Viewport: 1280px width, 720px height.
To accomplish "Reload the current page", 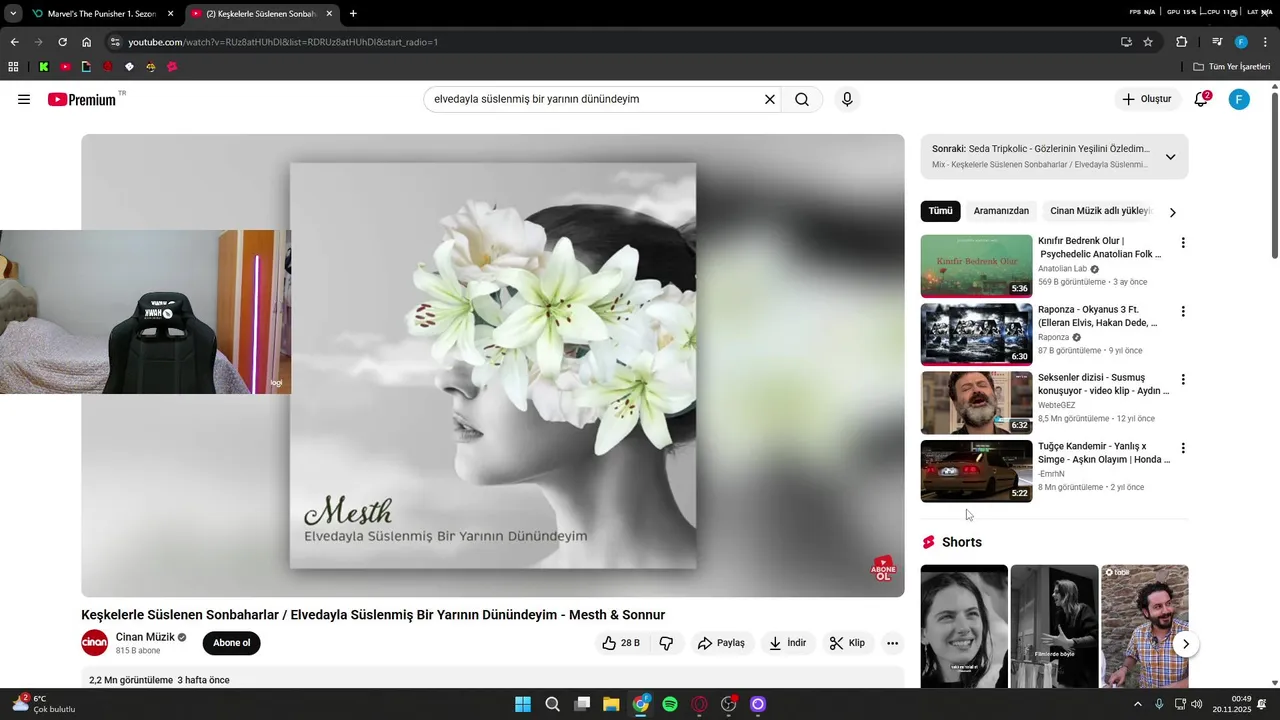I will tap(62, 42).
